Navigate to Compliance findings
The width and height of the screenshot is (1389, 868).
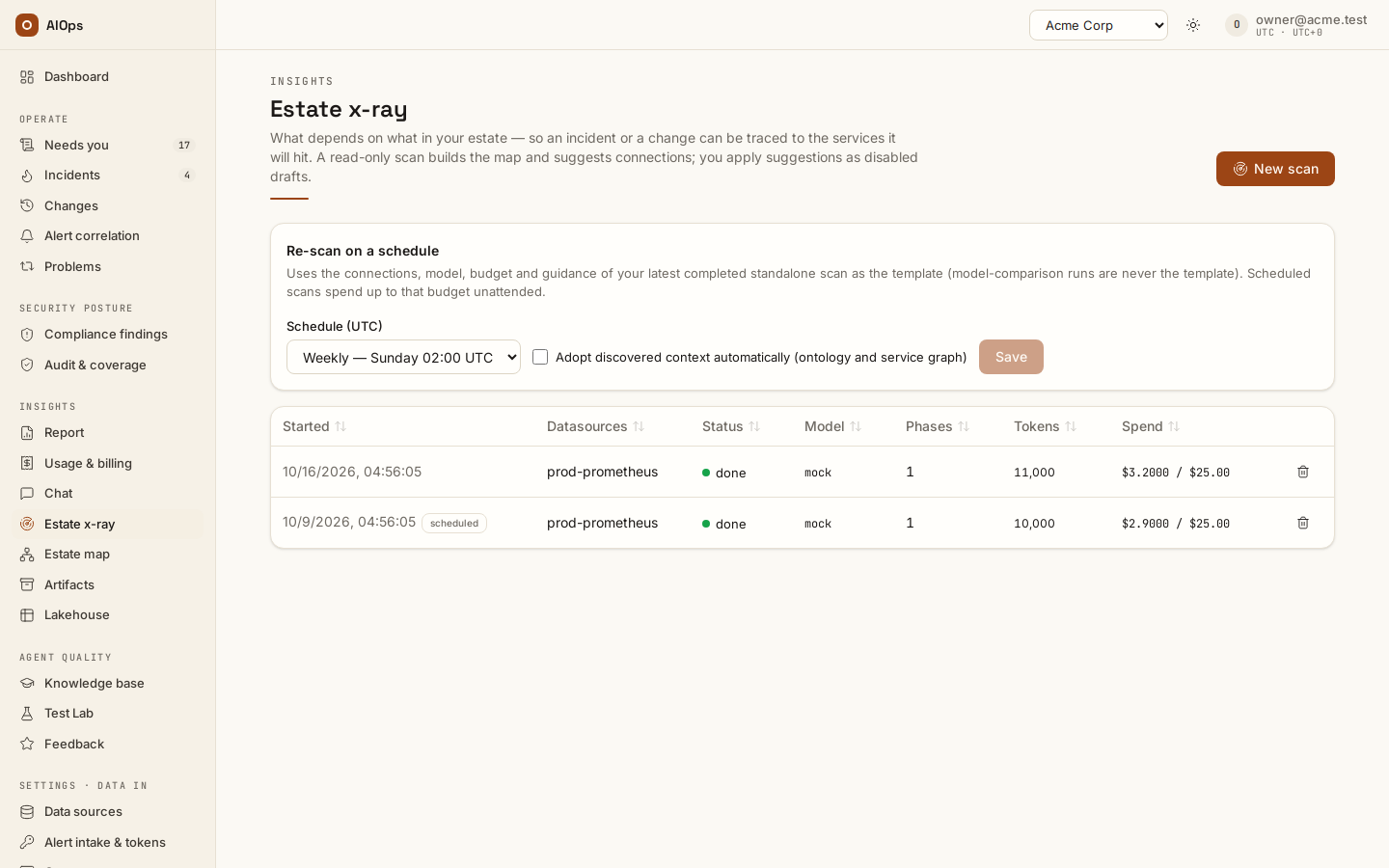click(x=107, y=334)
